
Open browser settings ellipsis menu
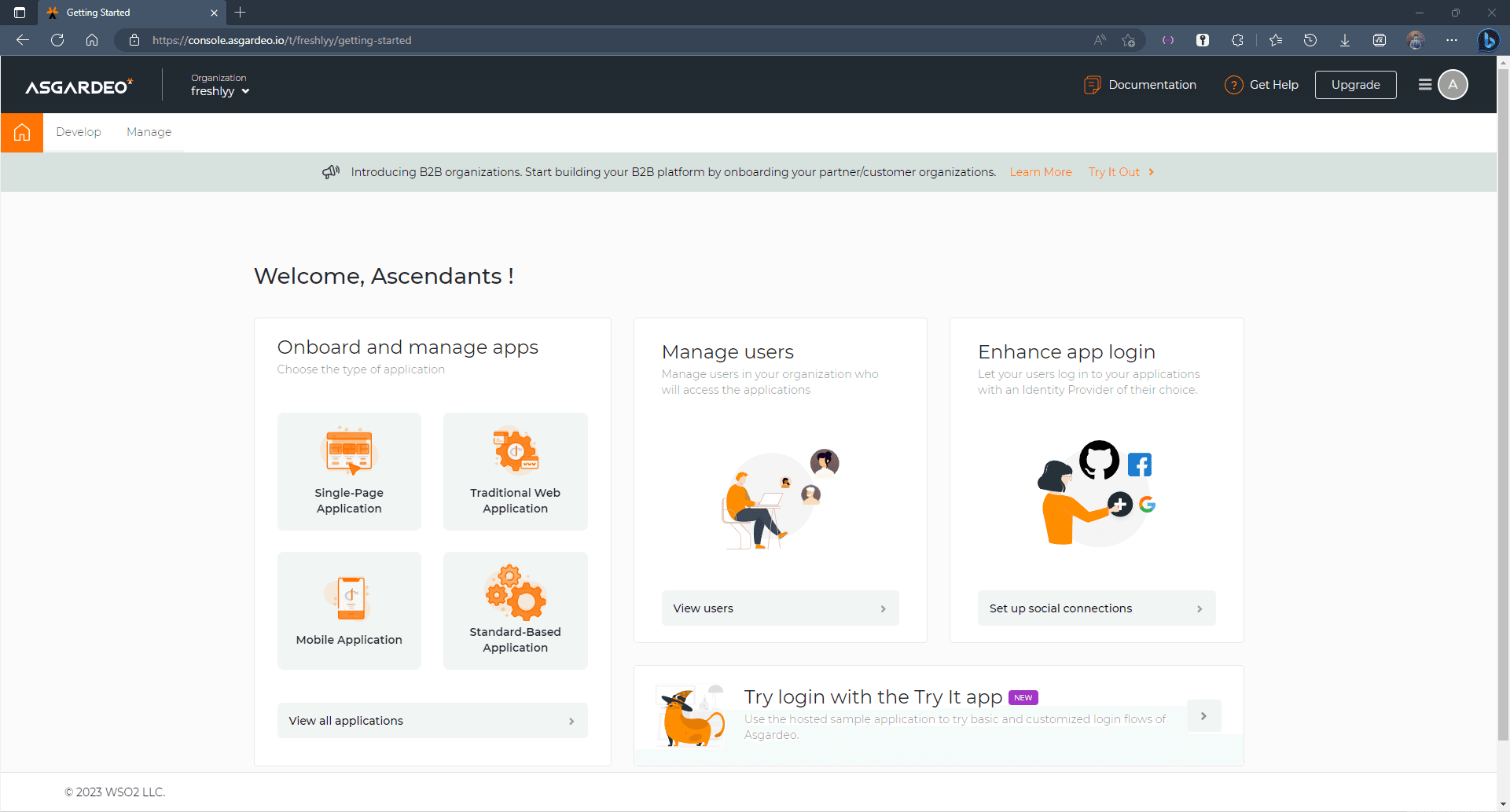click(x=1452, y=40)
